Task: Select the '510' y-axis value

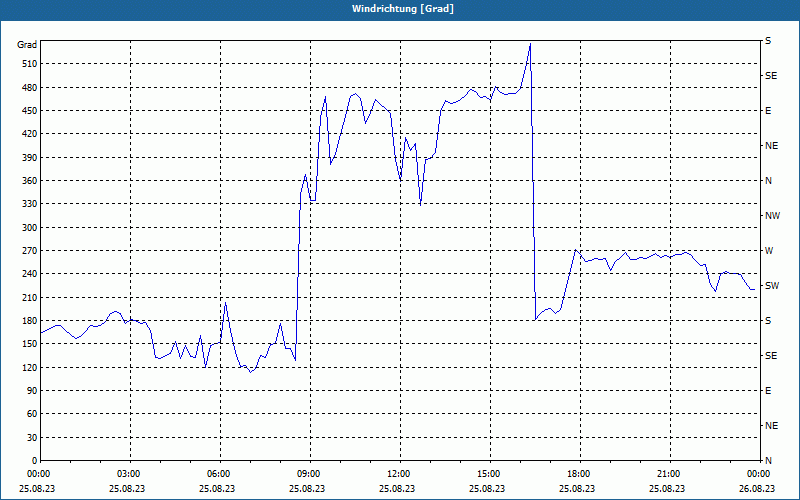Action: (x=30, y=64)
